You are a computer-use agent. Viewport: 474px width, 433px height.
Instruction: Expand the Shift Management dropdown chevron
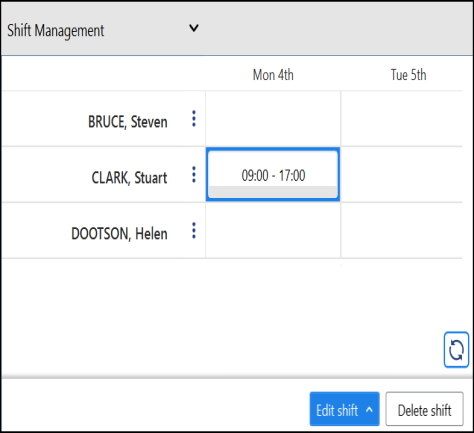pos(194,28)
